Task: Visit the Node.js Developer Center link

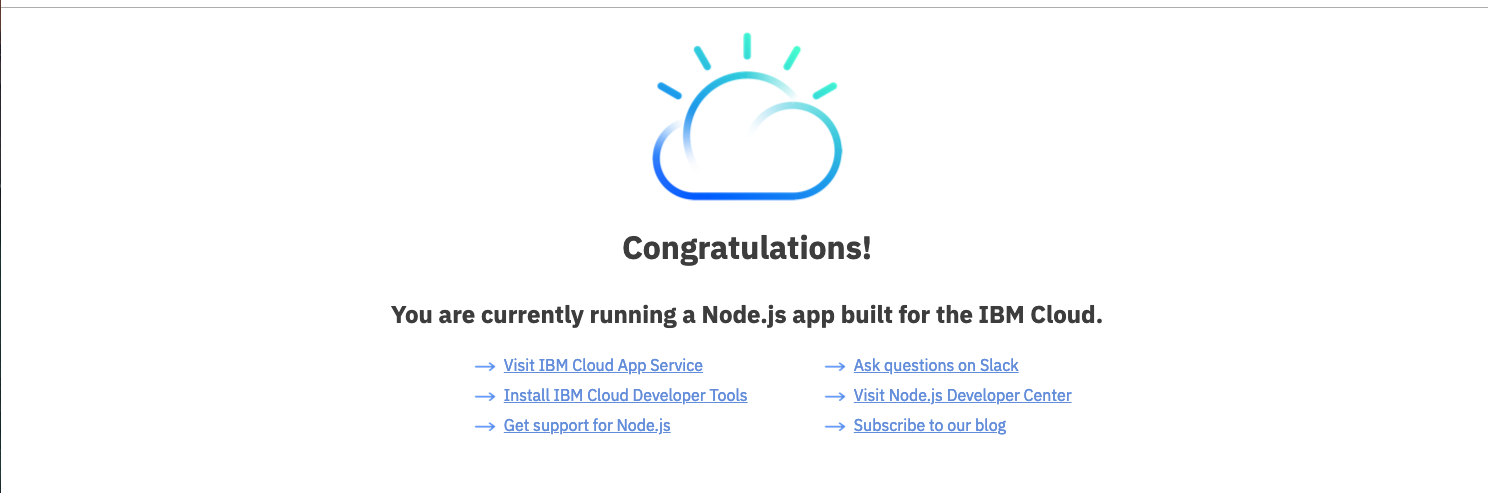Action: click(962, 396)
